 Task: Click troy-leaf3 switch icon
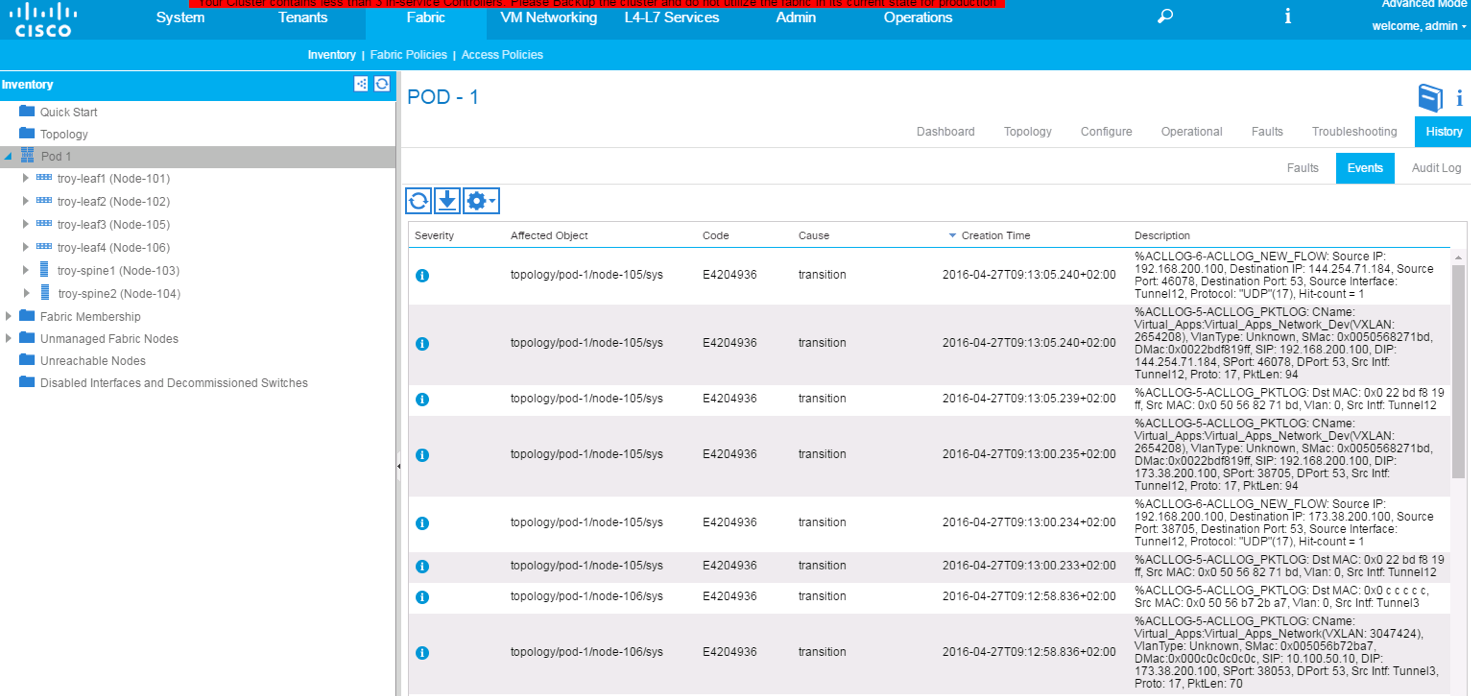pyautogui.click(x=44, y=224)
